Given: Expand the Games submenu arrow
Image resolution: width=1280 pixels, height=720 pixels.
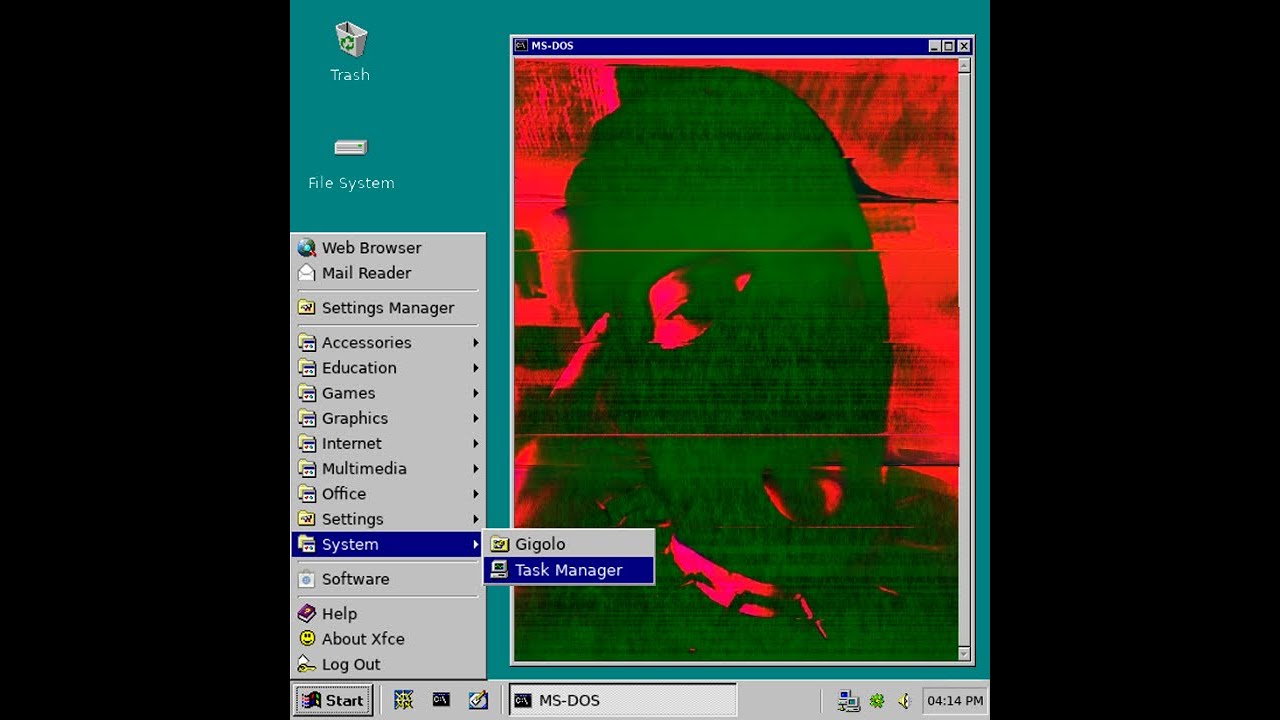Looking at the screenshot, I should pyautogui.click(x=476, y=393).
